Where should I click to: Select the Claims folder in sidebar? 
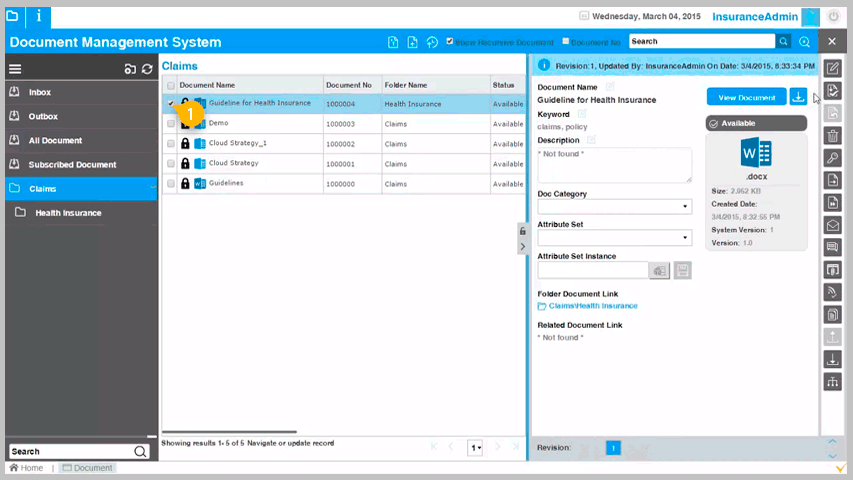coord(82,188)
